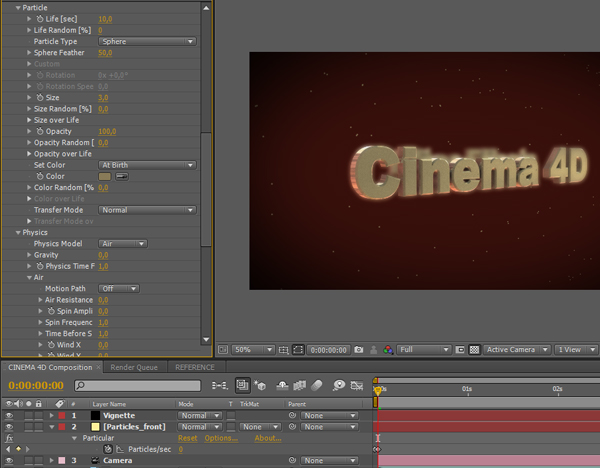Viewport: 600px width, 468px height.
Task: Hide the Particles_front layer
Action: point(9,427)
